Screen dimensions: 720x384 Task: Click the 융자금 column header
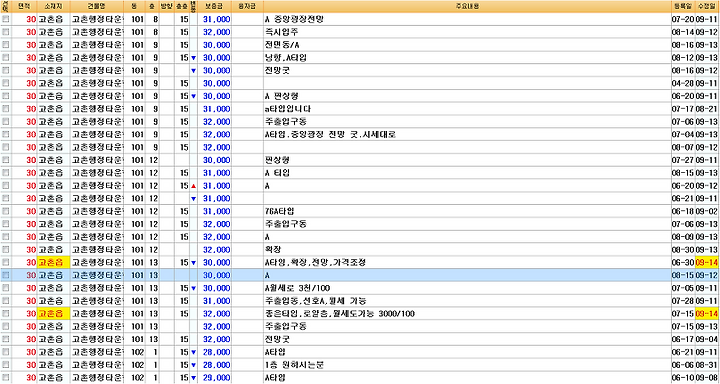click(x=247, y=6)
